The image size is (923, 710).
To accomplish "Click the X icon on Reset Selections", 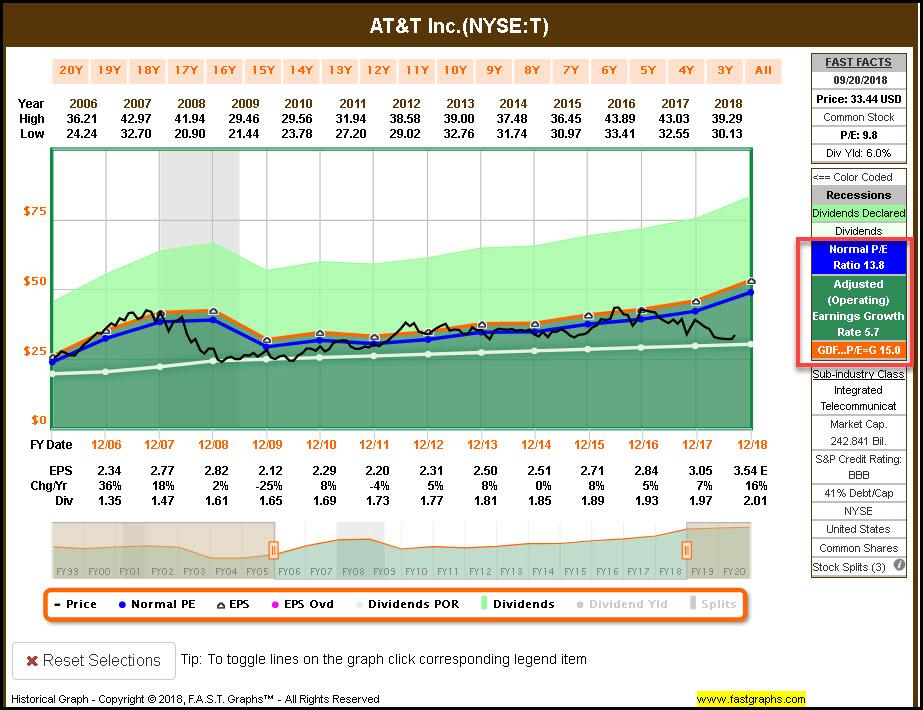I will (33, 661).
